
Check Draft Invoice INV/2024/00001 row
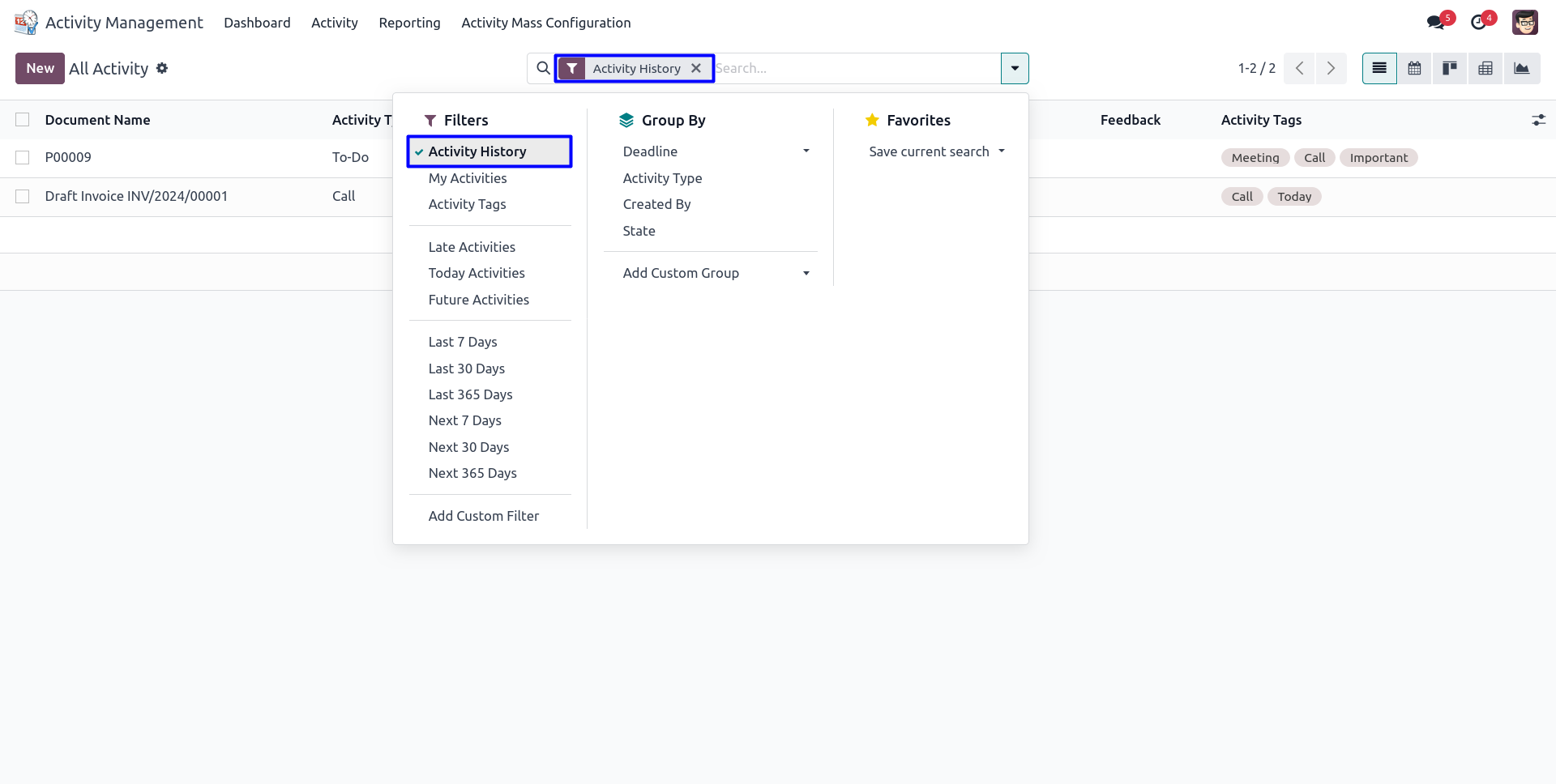(23, 196)
